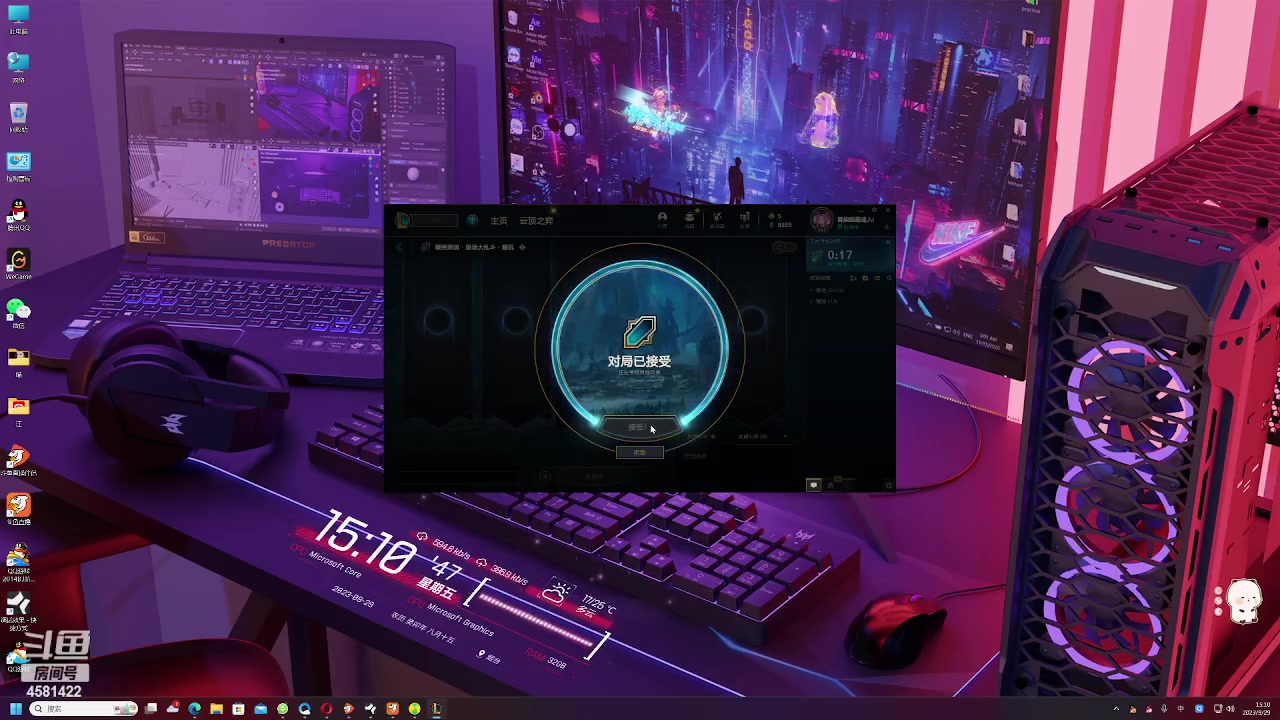The height and width of the screenshot is (720, 1280).
Task: Click the add friend icon in friends panel
Action: 853,278
